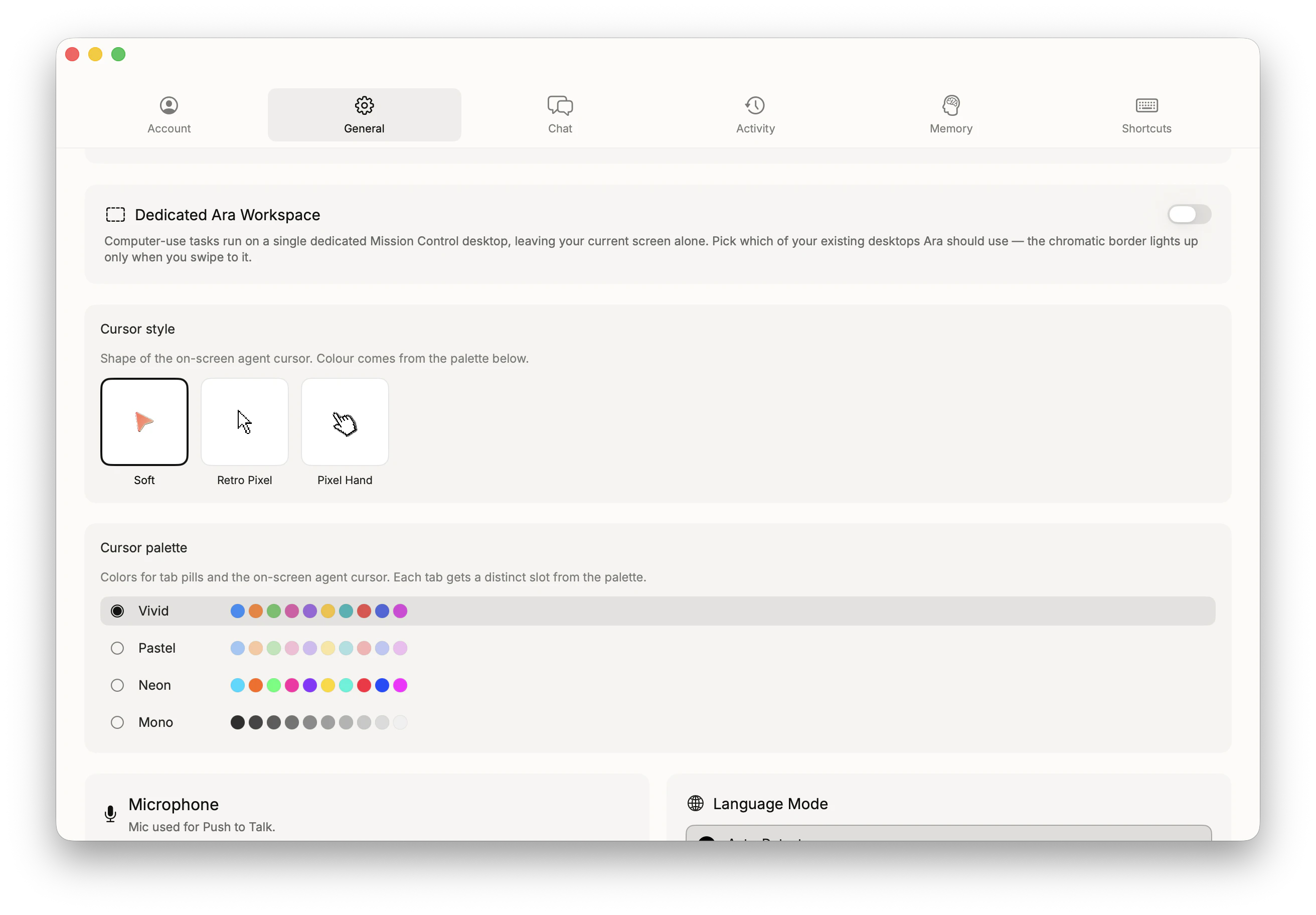This screenshot has width=1316, height=915.
Task: Open the Shortcuts tab
Action: point(1146,115)
